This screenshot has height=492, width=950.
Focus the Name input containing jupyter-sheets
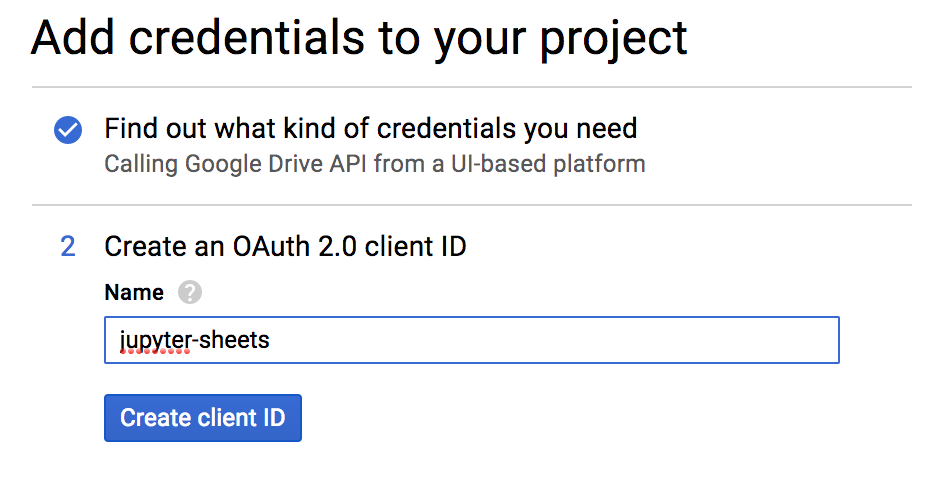tap(471, 340)
